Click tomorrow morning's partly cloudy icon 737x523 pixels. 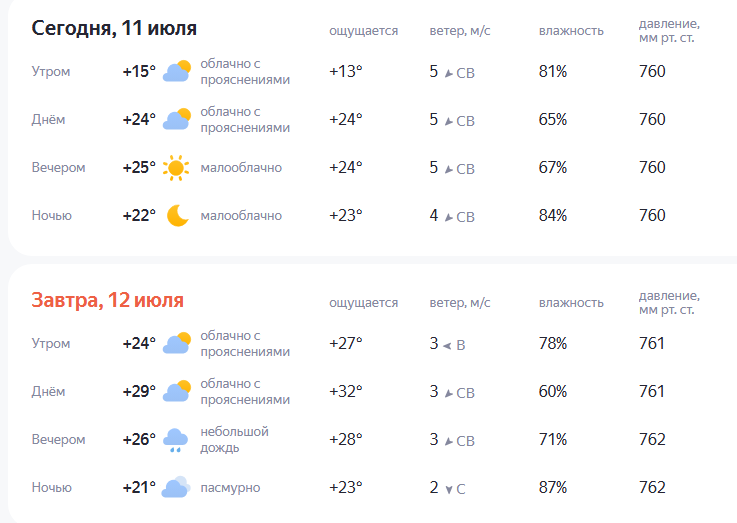pyautogui.click(x=177, y=344)
